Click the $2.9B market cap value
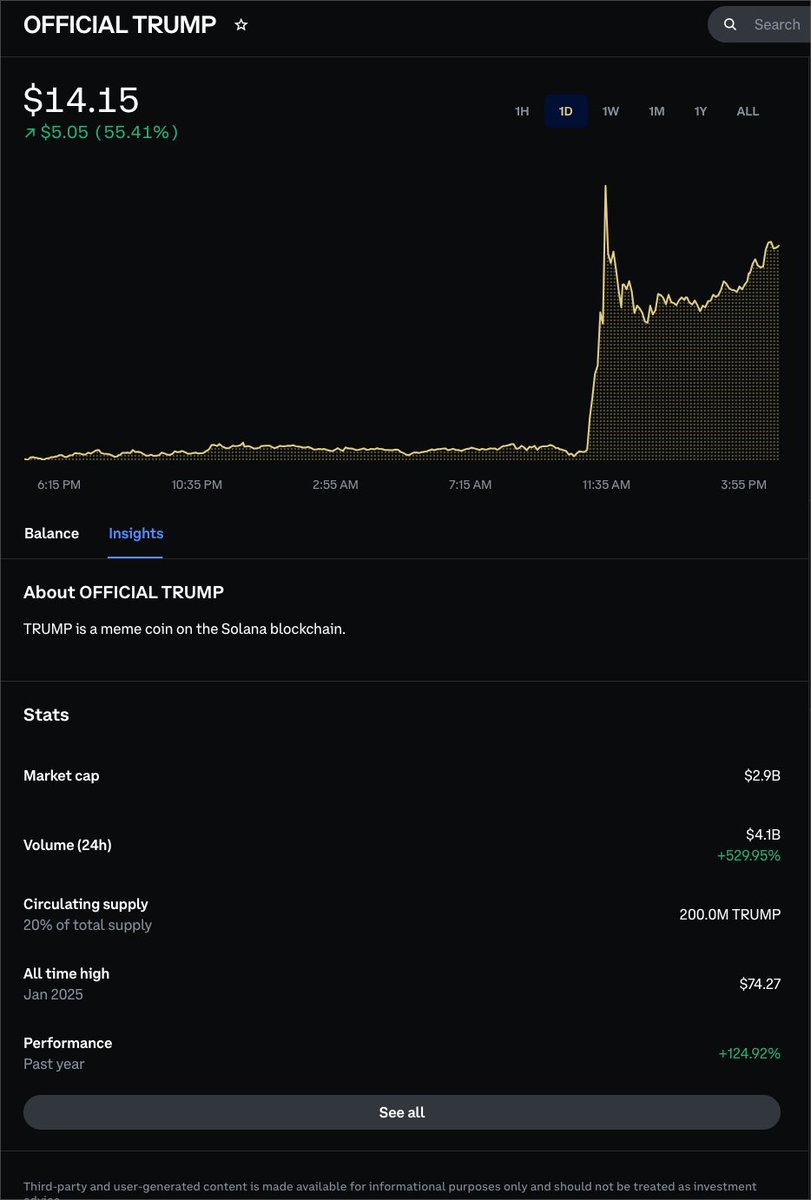Screen dimensions: 811x1200 point(763,775)
